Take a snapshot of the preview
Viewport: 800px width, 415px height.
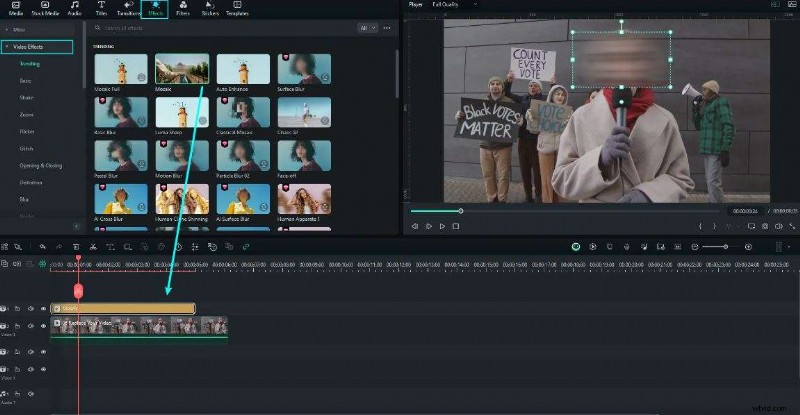[765, 226]
